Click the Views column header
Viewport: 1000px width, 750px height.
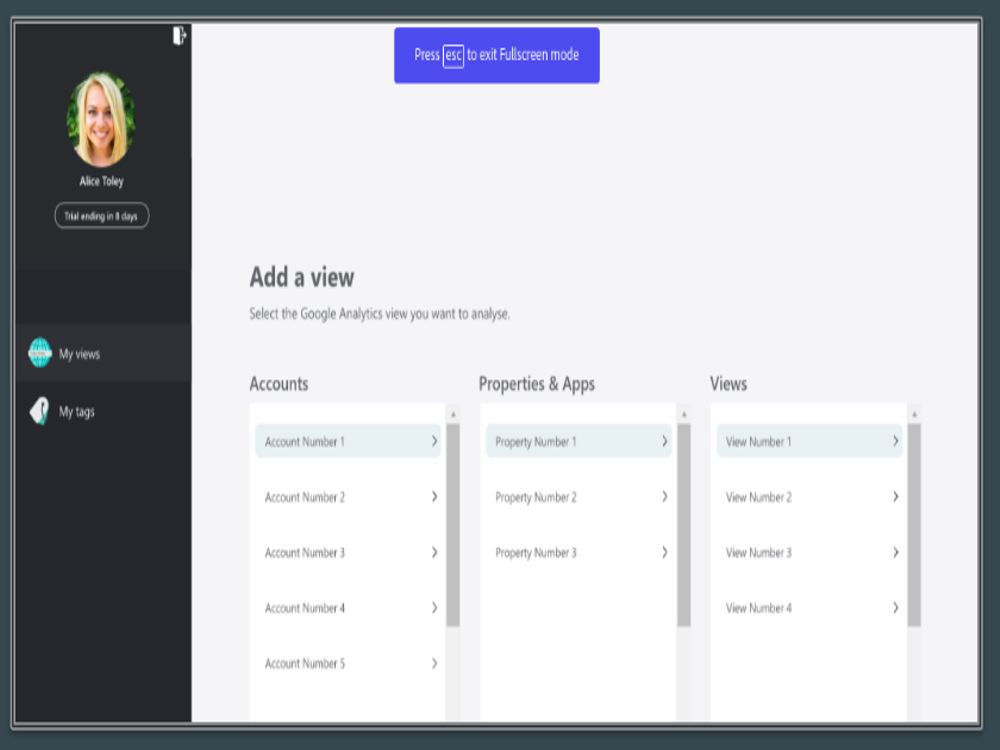(x=728, y=383)
